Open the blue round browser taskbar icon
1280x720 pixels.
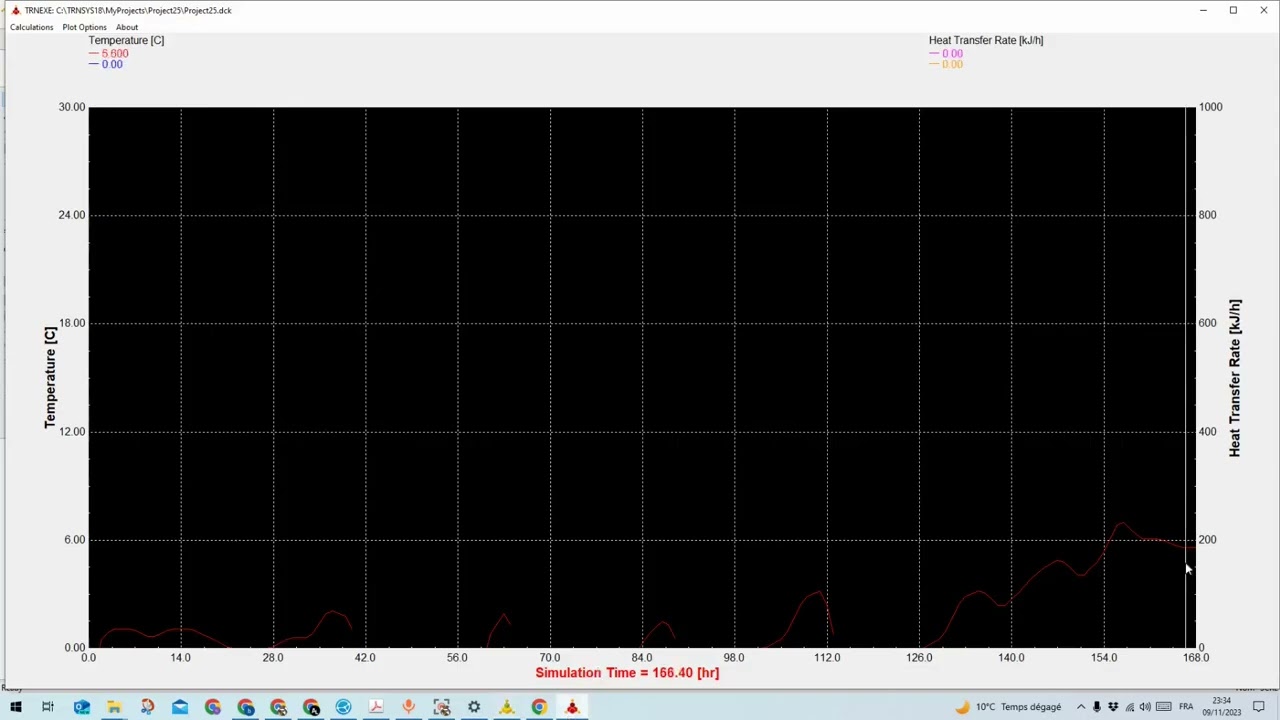[x=343, y=707]
